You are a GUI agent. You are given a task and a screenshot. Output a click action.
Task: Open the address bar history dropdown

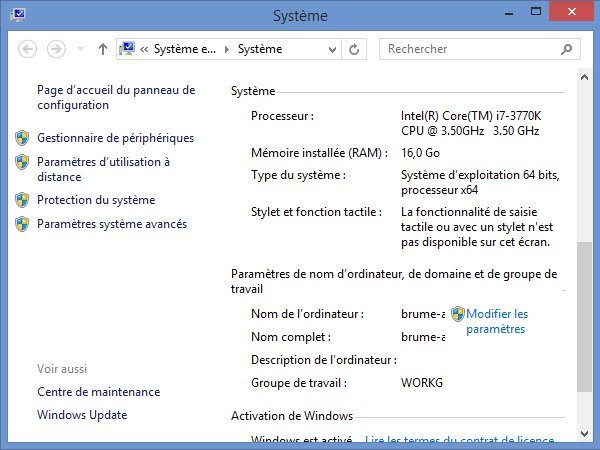click(333, 49)
